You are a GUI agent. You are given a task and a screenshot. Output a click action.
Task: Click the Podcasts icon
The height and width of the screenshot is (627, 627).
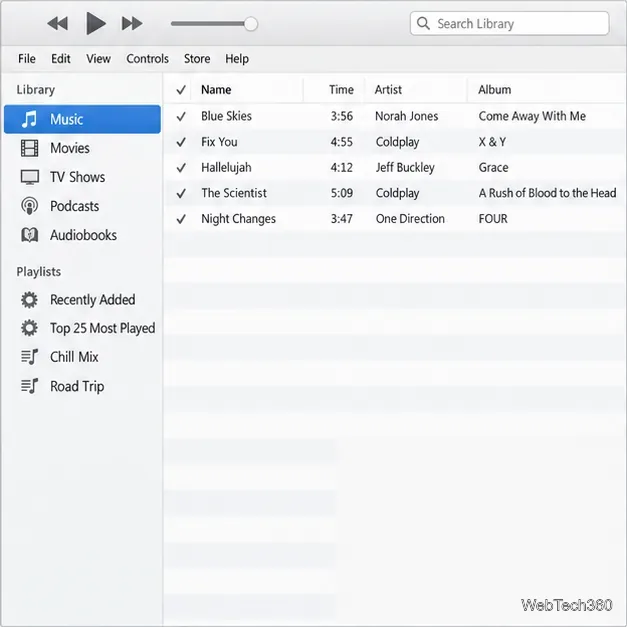pyautogui.click(x=30, y=206)
